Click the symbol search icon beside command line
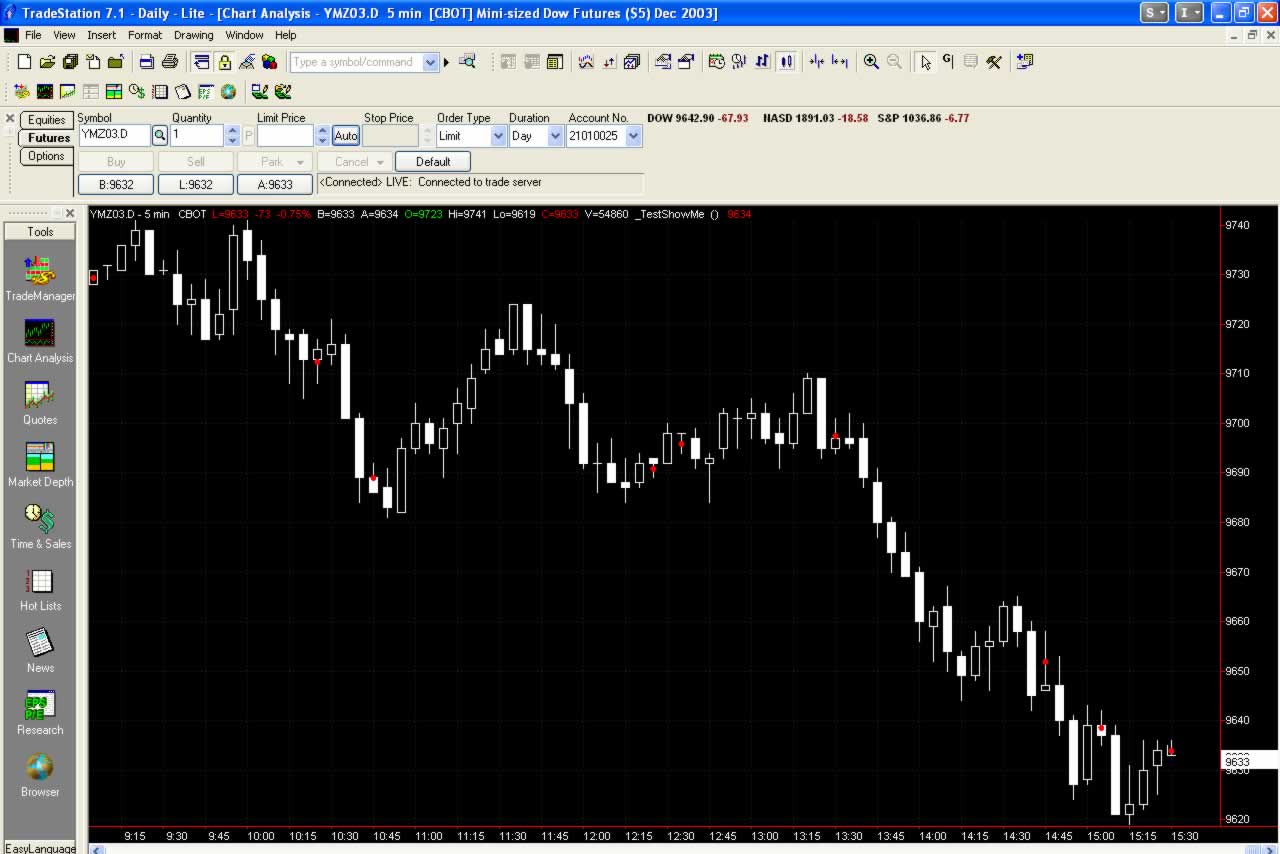Viewport: 1280px width, 854px height. pyautogui.click(x=467, y=62)
